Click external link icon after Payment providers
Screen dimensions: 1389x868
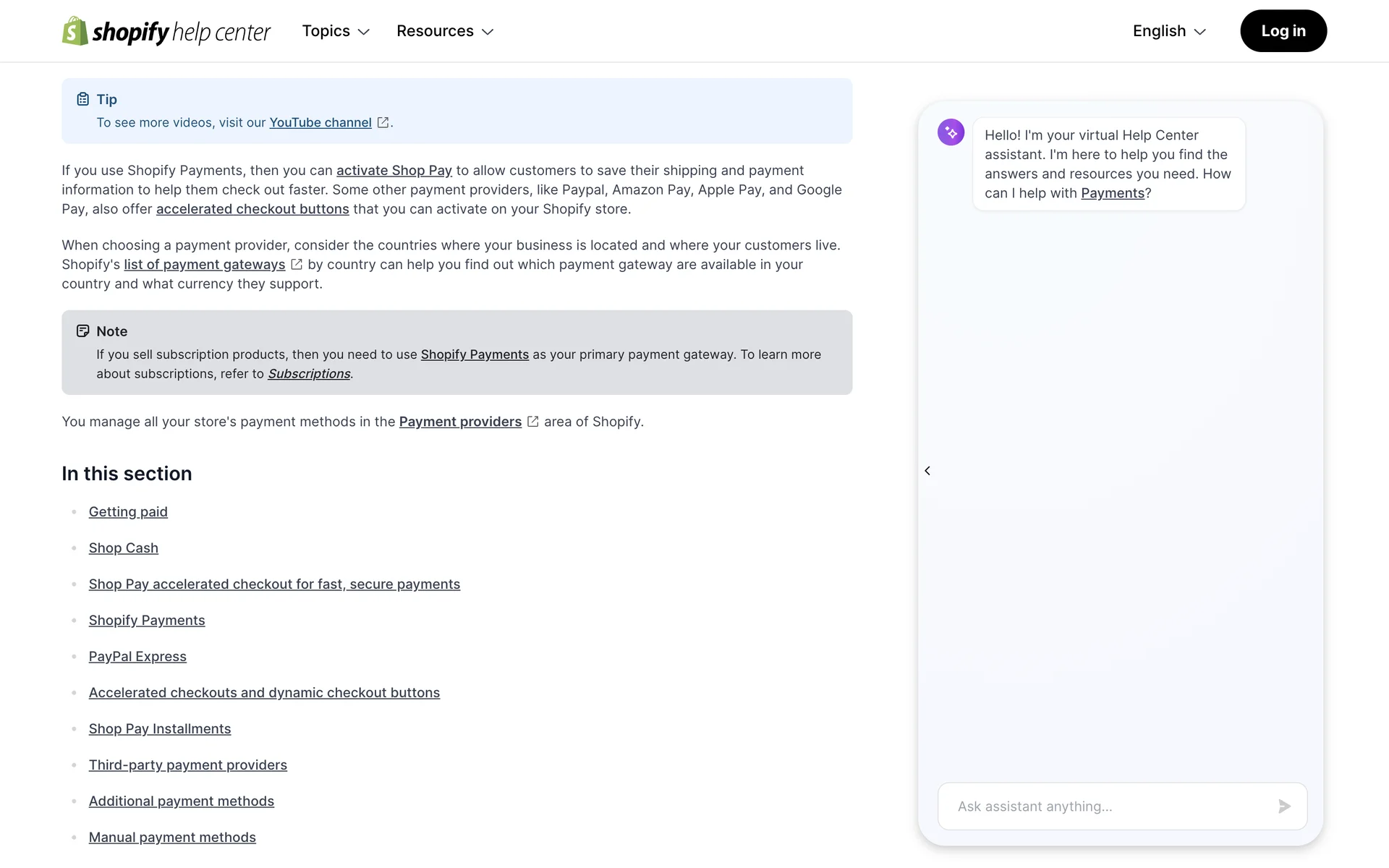click(x=533, y=421)
